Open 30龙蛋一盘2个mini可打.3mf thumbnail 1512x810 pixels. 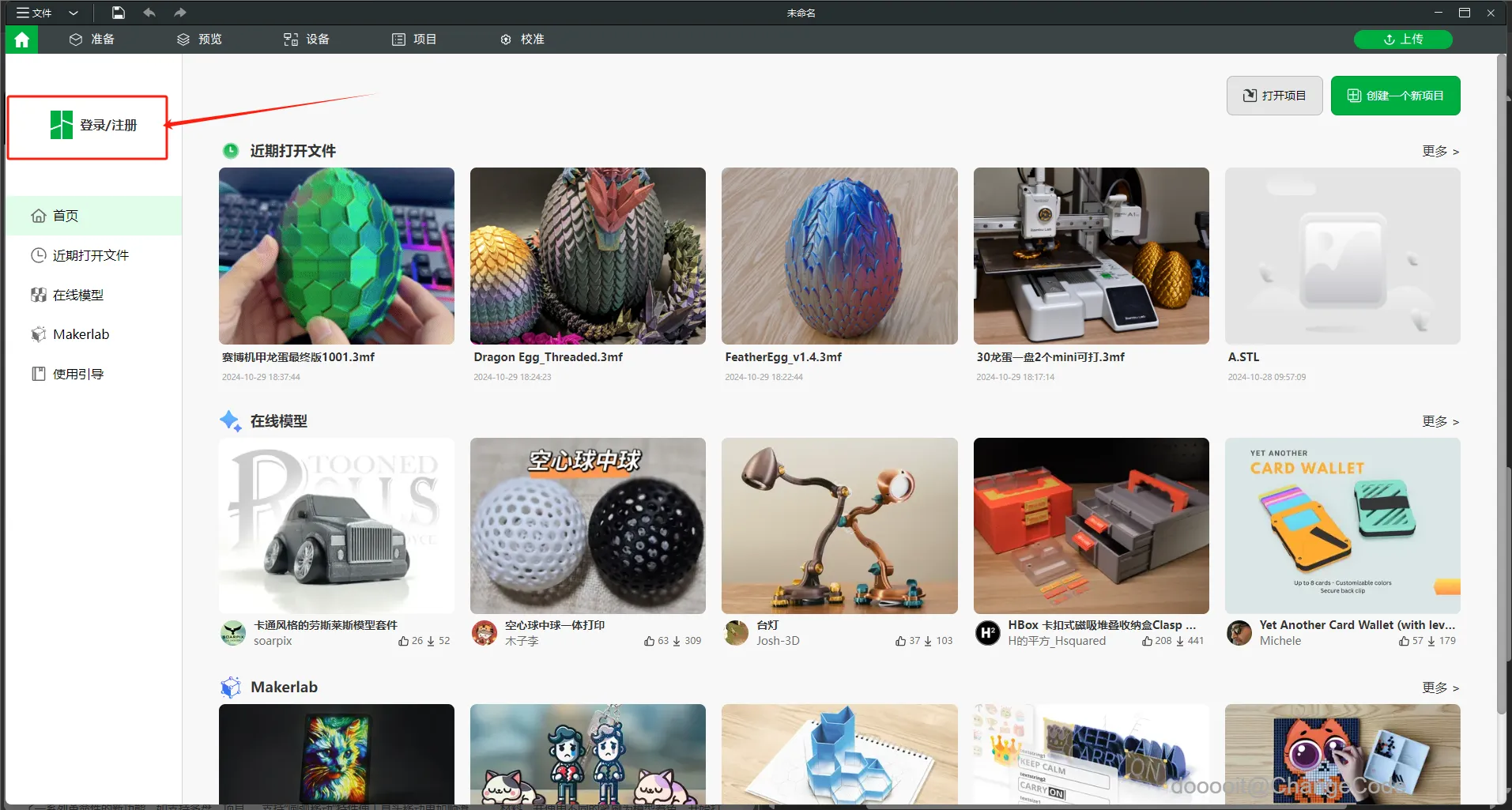tap(1092, 256)
